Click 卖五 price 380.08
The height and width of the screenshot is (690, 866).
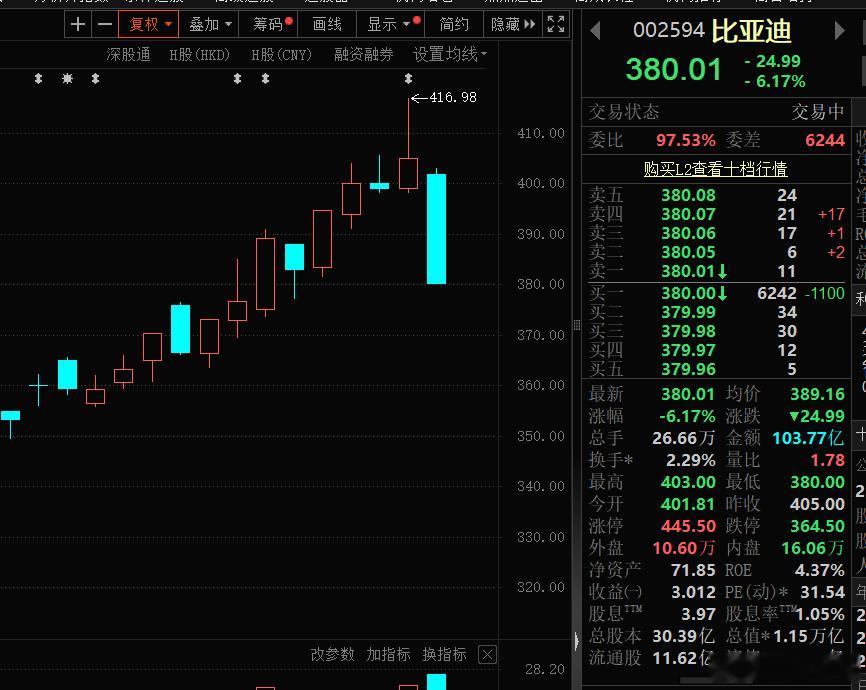coord(688,195)
